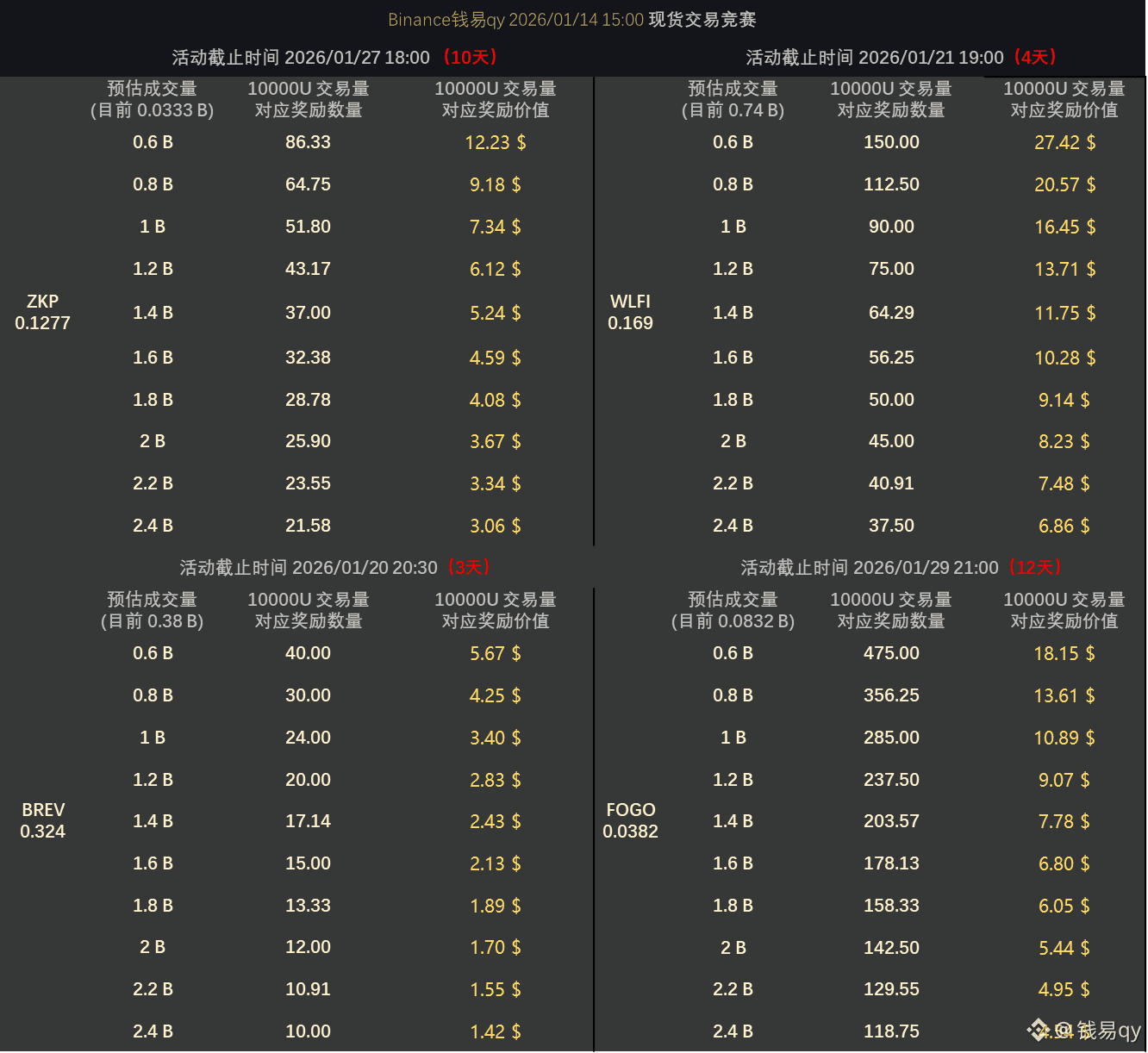Select ZKP reward quantity '21.58'
This screenshot has width=1148, height=1053.
point(308,526)
